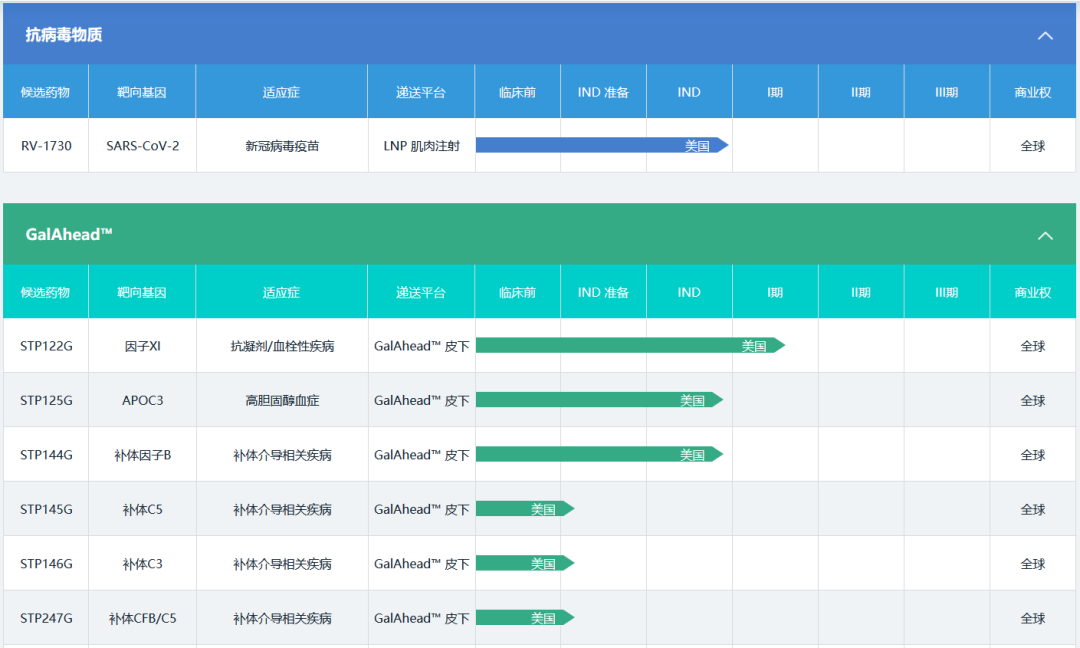Select STP122G candidate drug cell
Image resolution: width=1080 pixels, height=648 pixels.
tap(46, 346)
